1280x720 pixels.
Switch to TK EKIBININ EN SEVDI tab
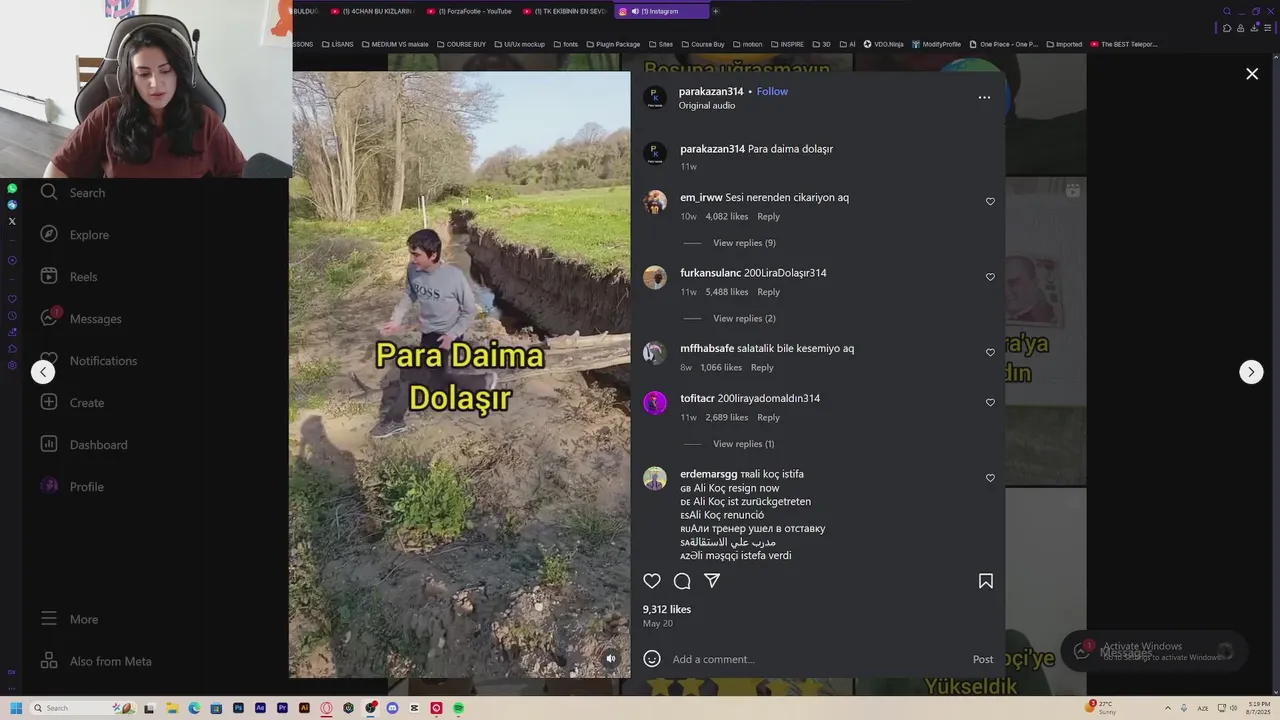[565, 11]
